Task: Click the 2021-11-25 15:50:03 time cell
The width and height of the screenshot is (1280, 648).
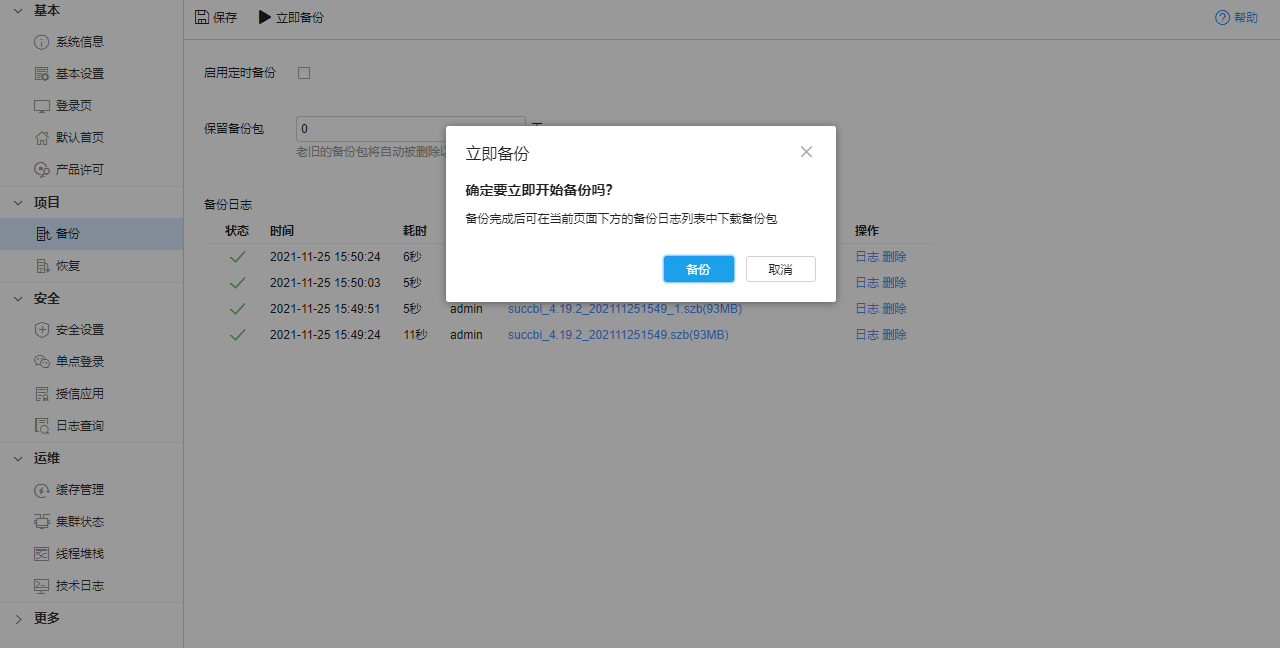Action: click(325, 283)
